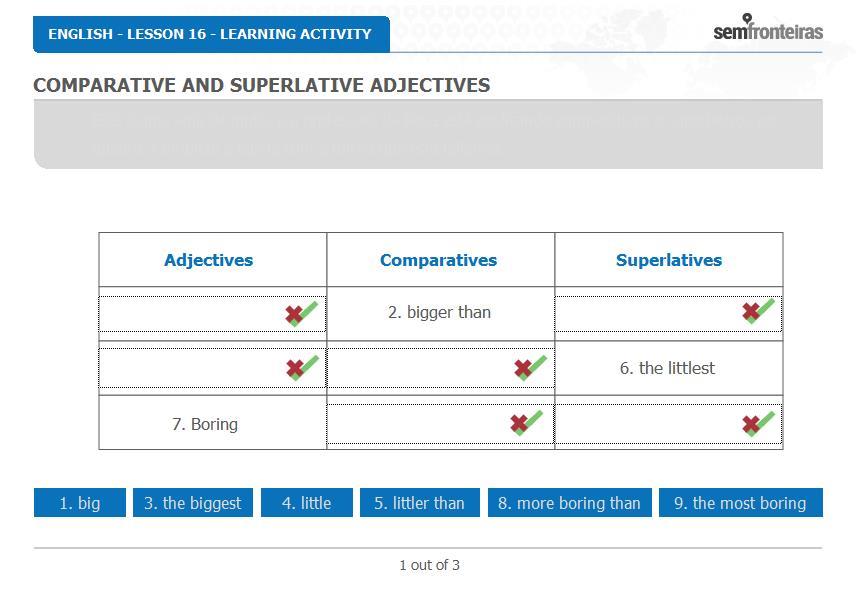
Task: Select '8. more boring than' tile
Action: tap(570, 502)
